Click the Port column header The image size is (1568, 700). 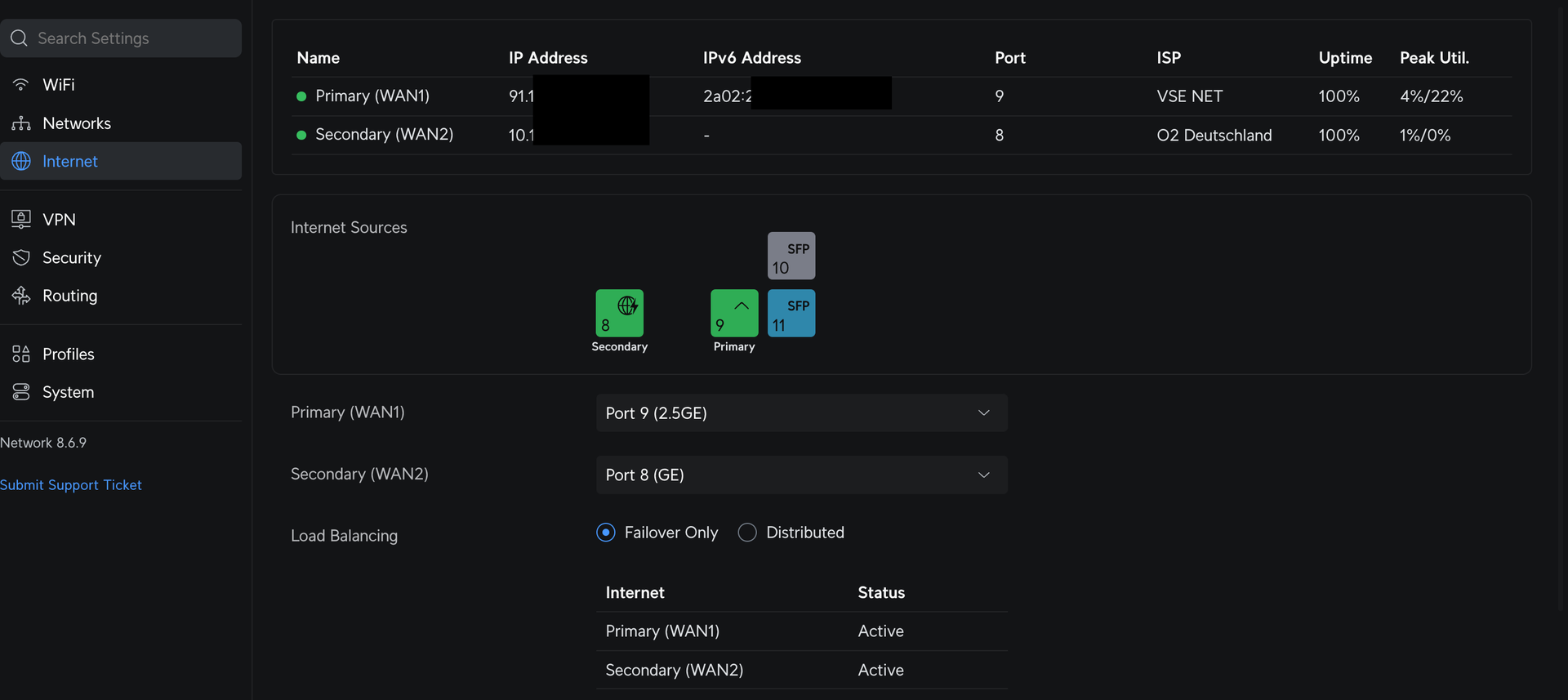1010,58
